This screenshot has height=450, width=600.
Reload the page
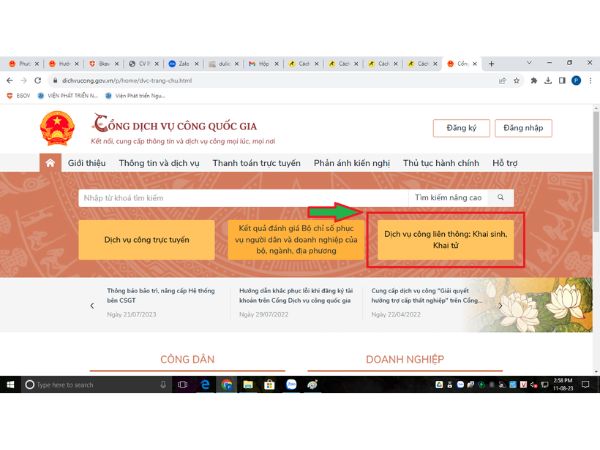point(38,81)
